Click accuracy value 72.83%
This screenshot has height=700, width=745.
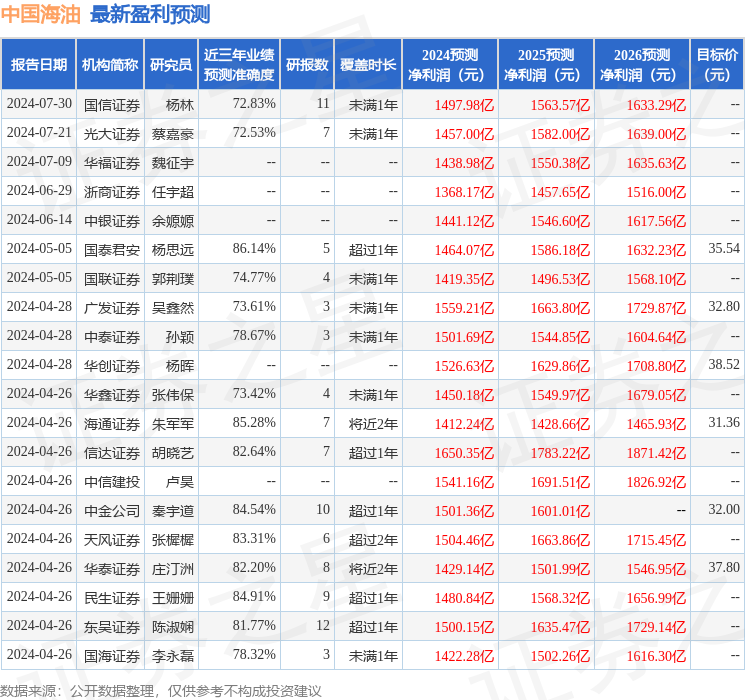point(254,104)
